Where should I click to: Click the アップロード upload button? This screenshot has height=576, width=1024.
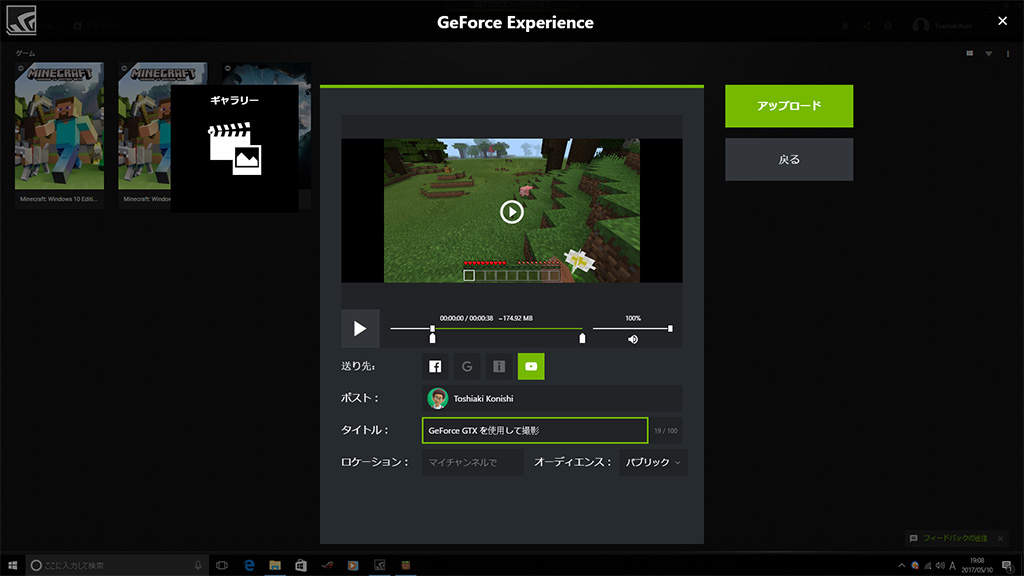pos(789,106)
